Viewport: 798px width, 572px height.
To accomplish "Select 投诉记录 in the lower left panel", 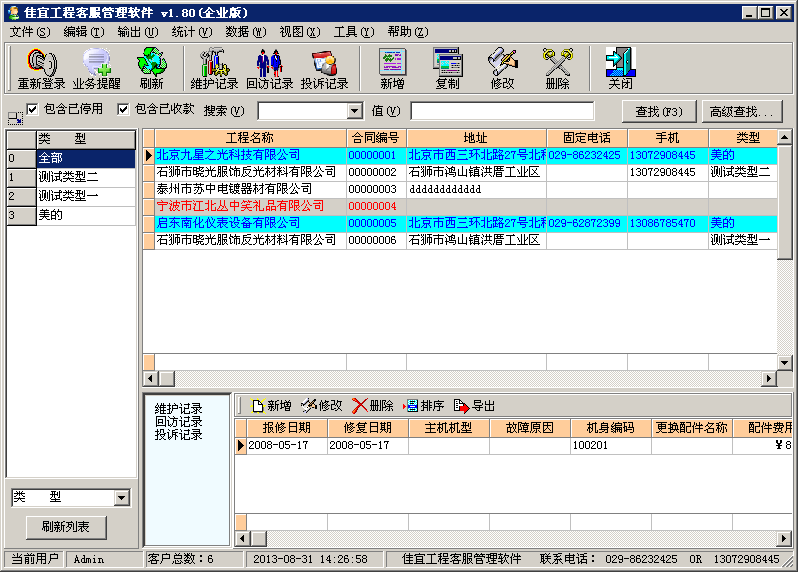I will click(179, 435).
